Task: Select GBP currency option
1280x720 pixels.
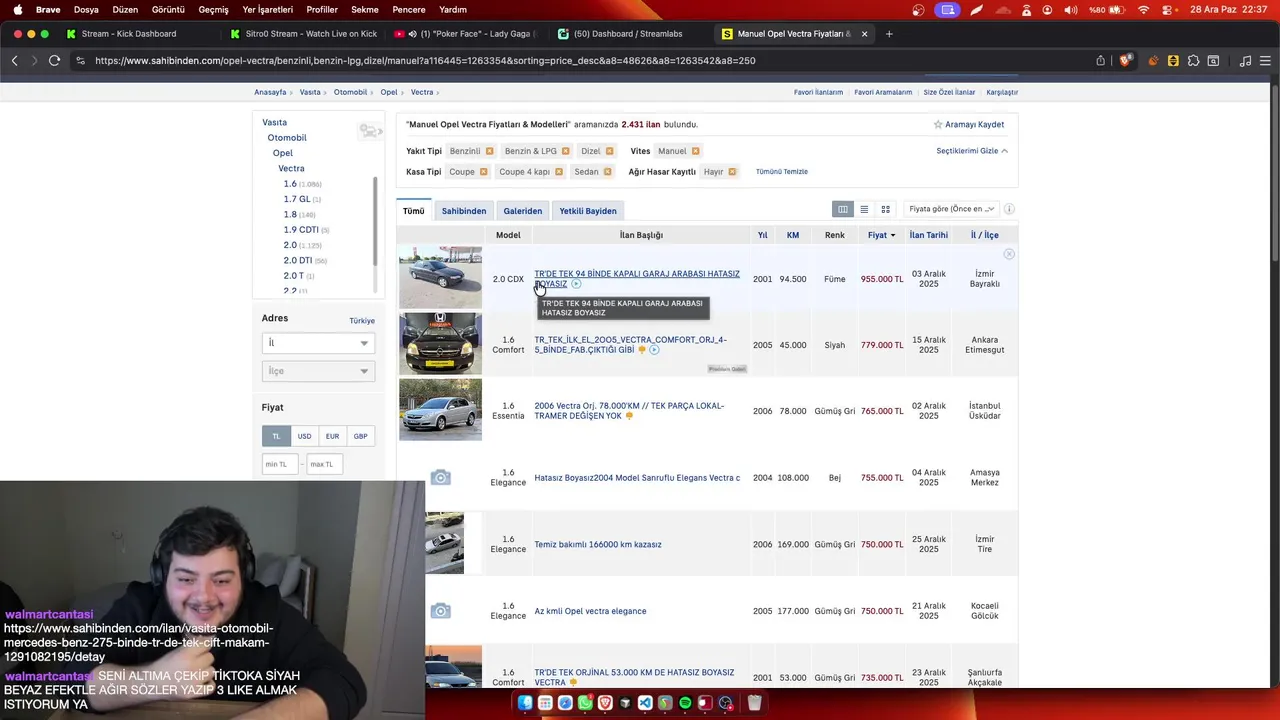Action: click(x=360, y=436)
